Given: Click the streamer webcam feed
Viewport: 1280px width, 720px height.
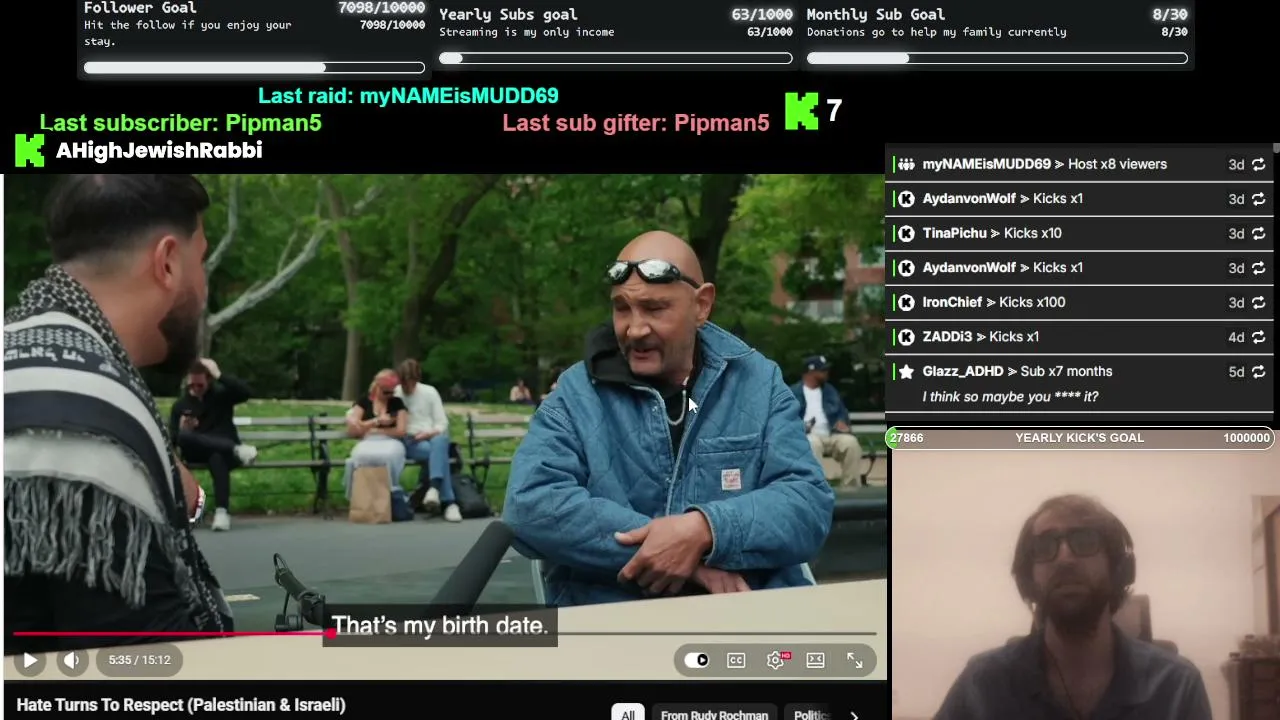Looking at the screenshot, I should click(x=1085, y=584).
